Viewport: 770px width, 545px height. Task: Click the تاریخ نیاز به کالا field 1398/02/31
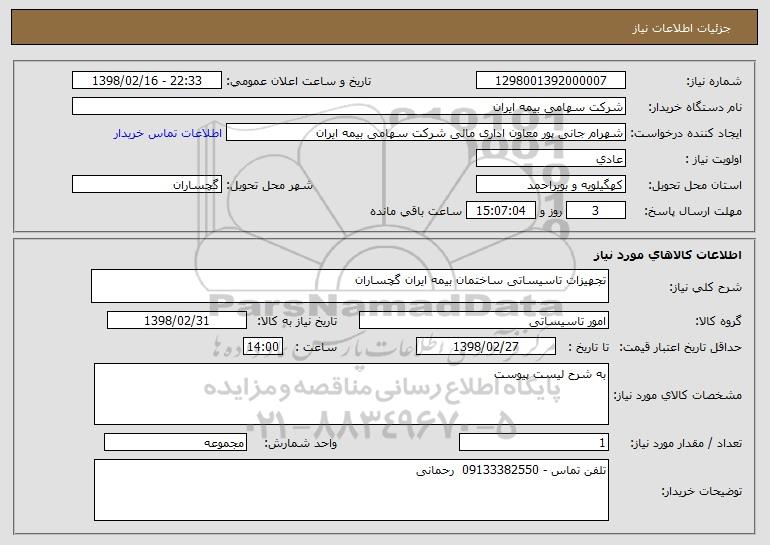point(177,321)
